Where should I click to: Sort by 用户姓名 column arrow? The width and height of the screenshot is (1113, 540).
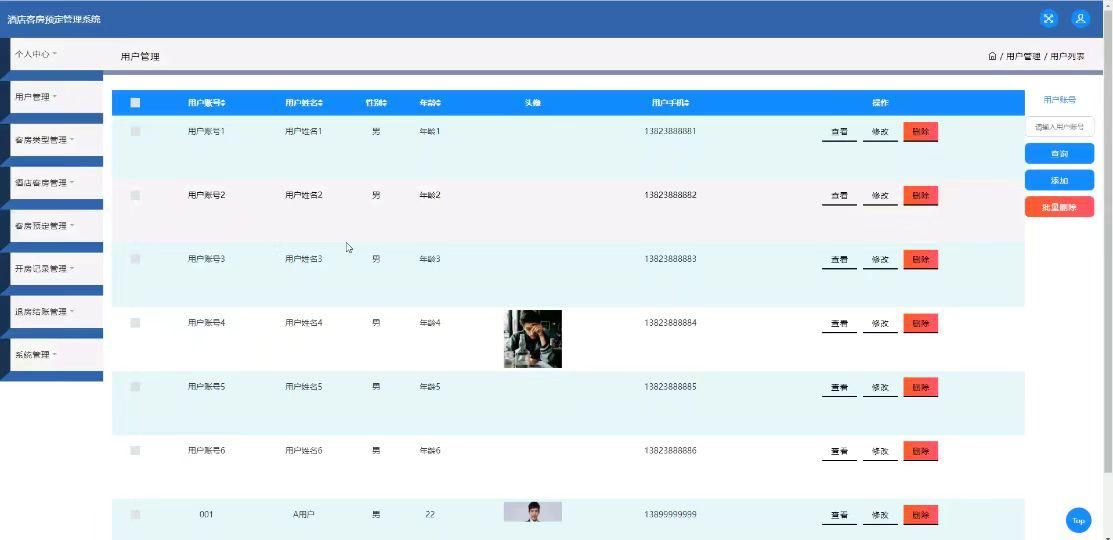321,103
